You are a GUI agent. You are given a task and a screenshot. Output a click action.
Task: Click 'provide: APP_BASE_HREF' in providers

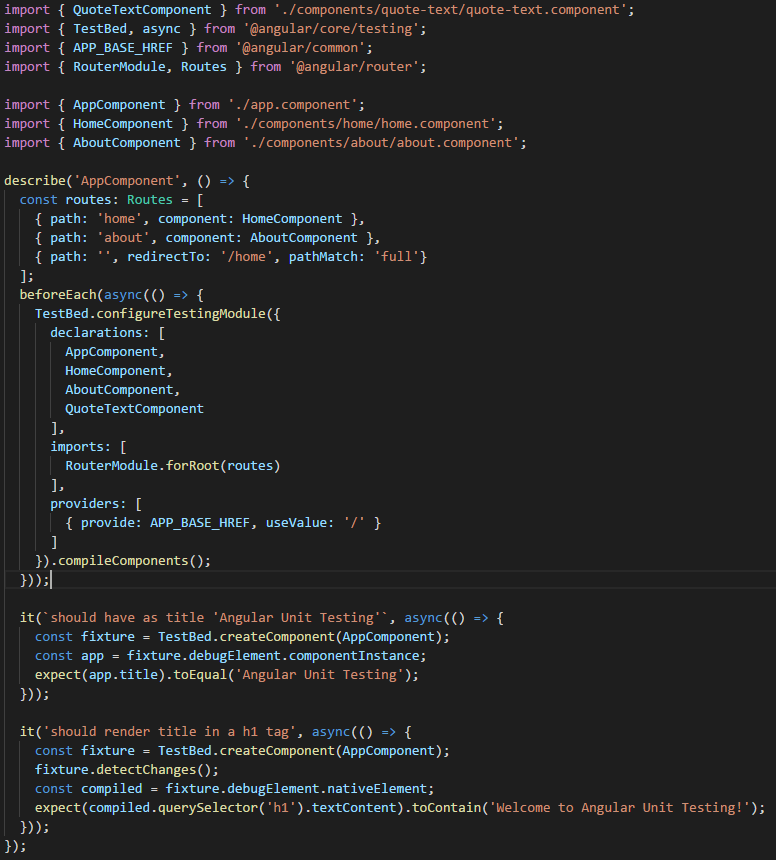tap(165, 523)
